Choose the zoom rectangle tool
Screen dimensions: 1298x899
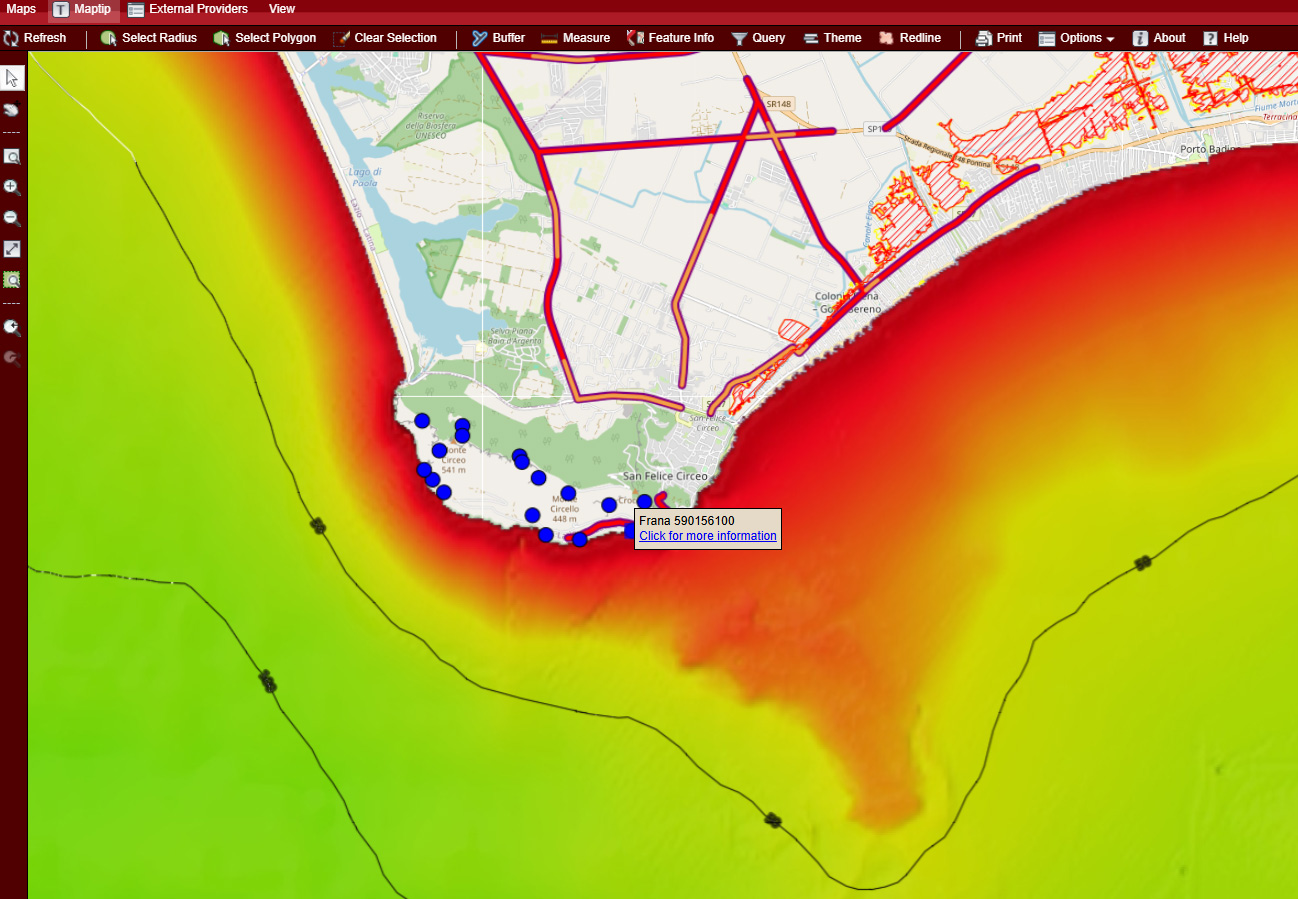(13, 157)
